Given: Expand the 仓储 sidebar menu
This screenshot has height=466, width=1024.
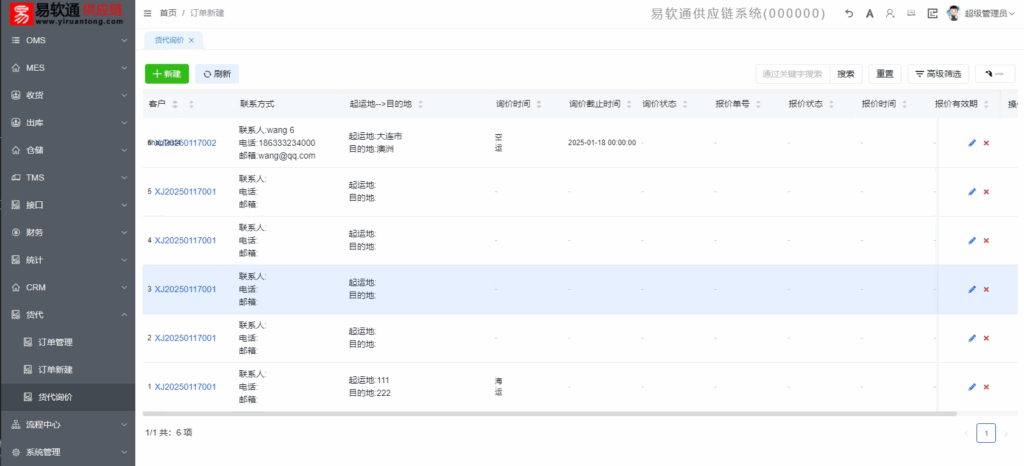Looking at the screenshot, I should point(67,150).
